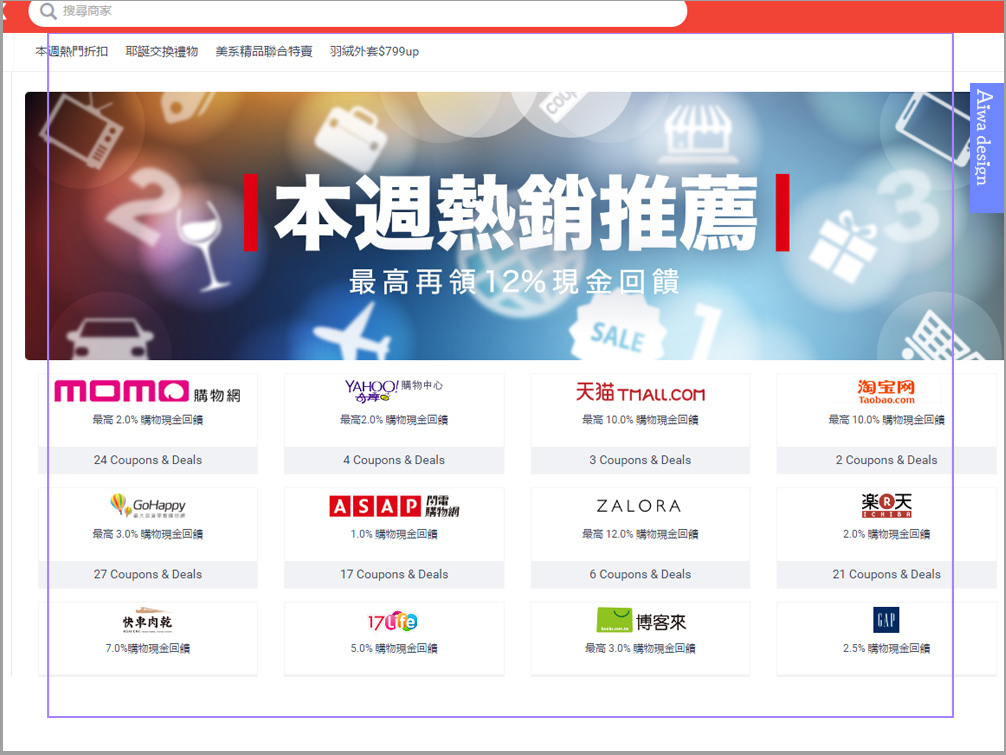Viewport: 1006px width, 755px height.
Task: Open the momo購物網 store logo
Action: [x=148, y=391]
